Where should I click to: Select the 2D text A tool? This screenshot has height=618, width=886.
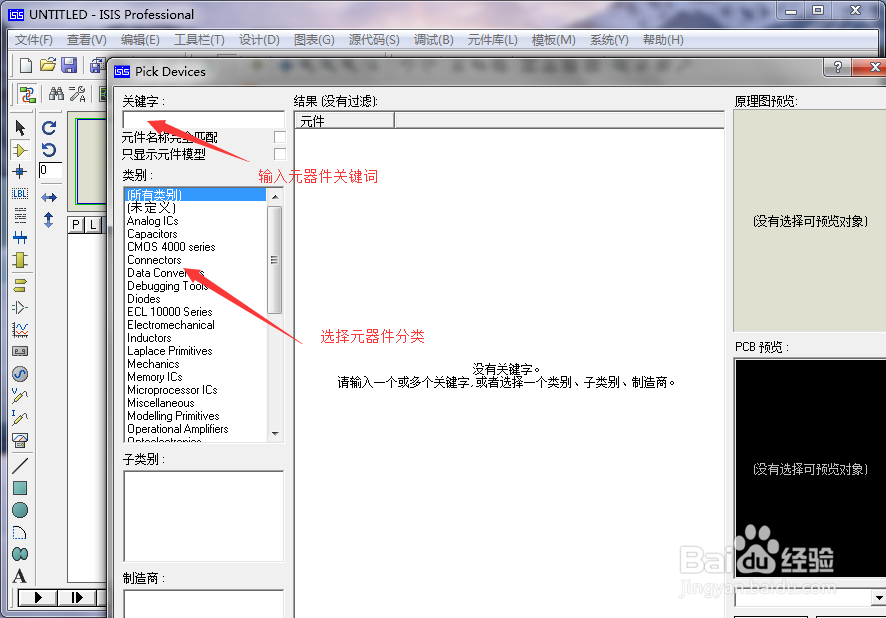click(20, 576)
